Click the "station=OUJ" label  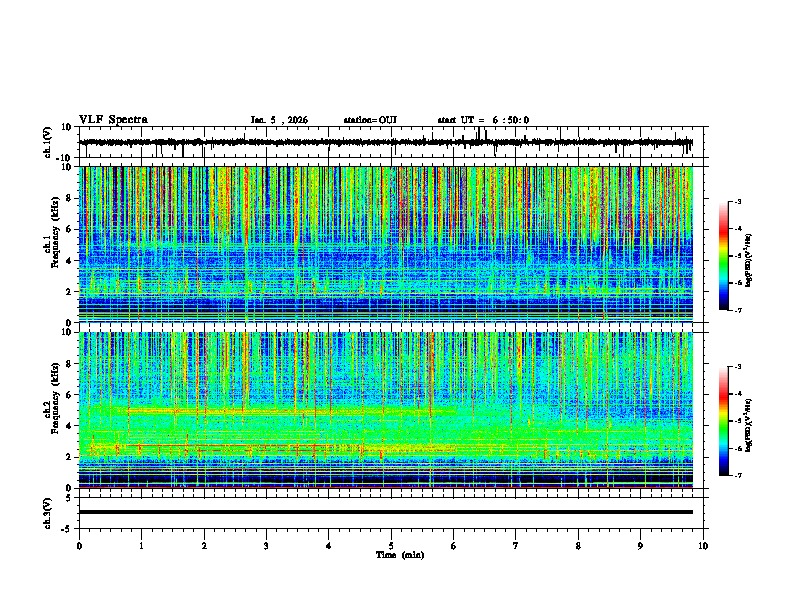370,120
